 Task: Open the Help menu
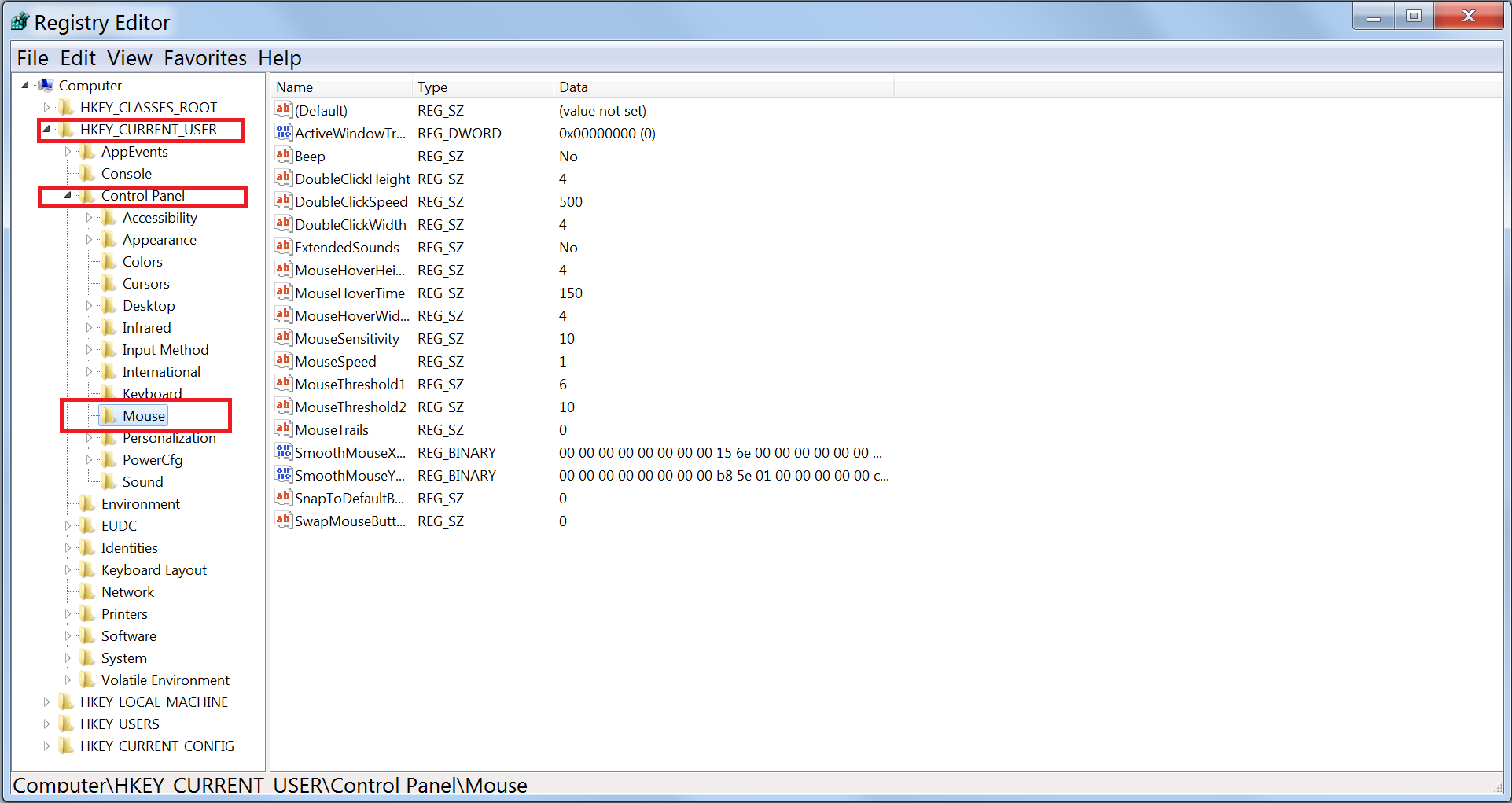280,58
